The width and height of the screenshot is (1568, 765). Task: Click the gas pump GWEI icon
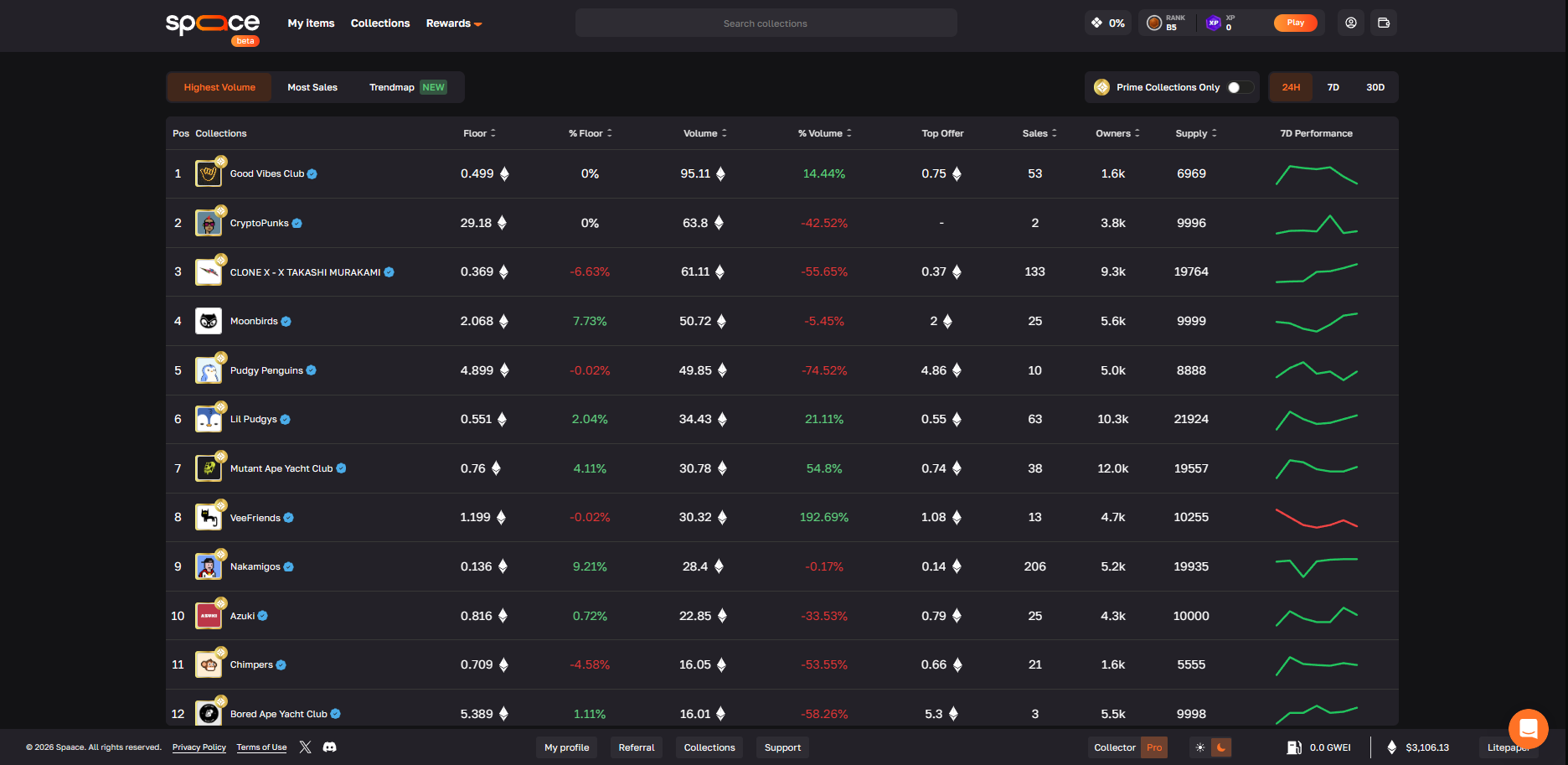(x=1294, y=747)
